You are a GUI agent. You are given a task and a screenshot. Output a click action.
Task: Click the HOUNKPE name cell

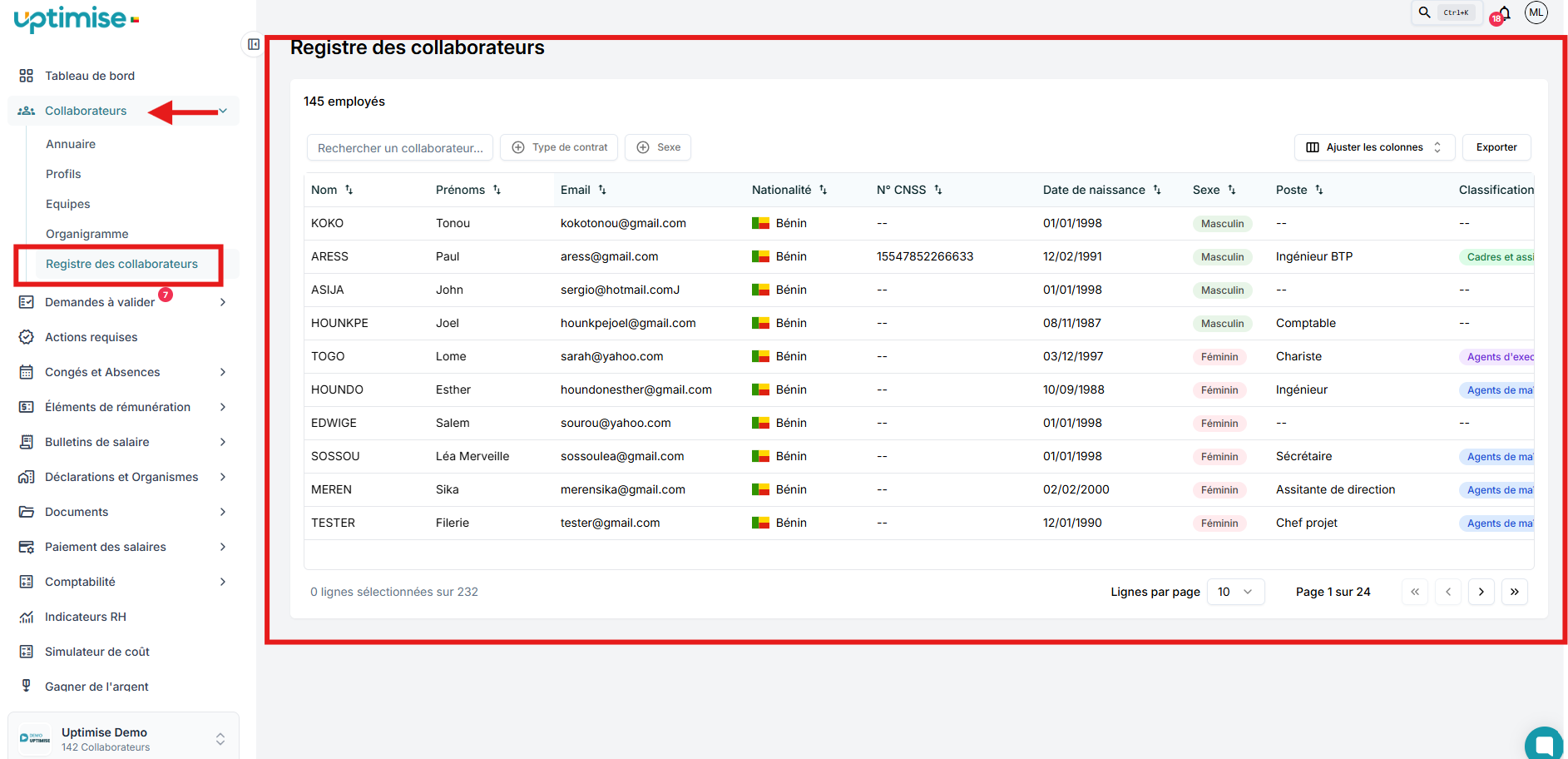point(339,323)
